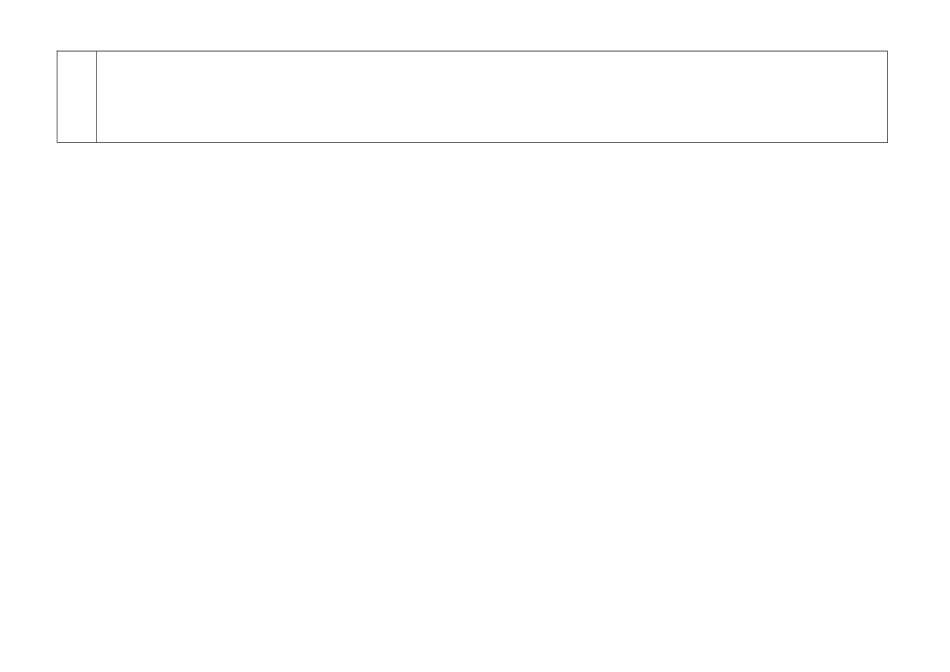Click inside the narrow left table cell
The image size is (950, 672).
point(77,97)
